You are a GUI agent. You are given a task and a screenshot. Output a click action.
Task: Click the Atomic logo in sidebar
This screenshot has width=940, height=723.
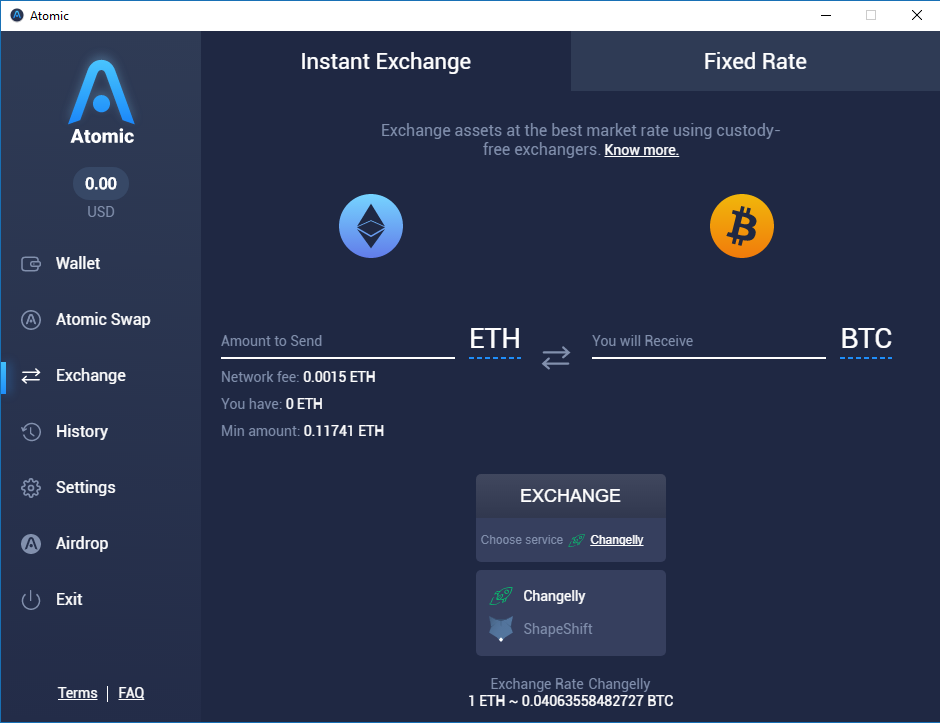click(x=101, y=103)
